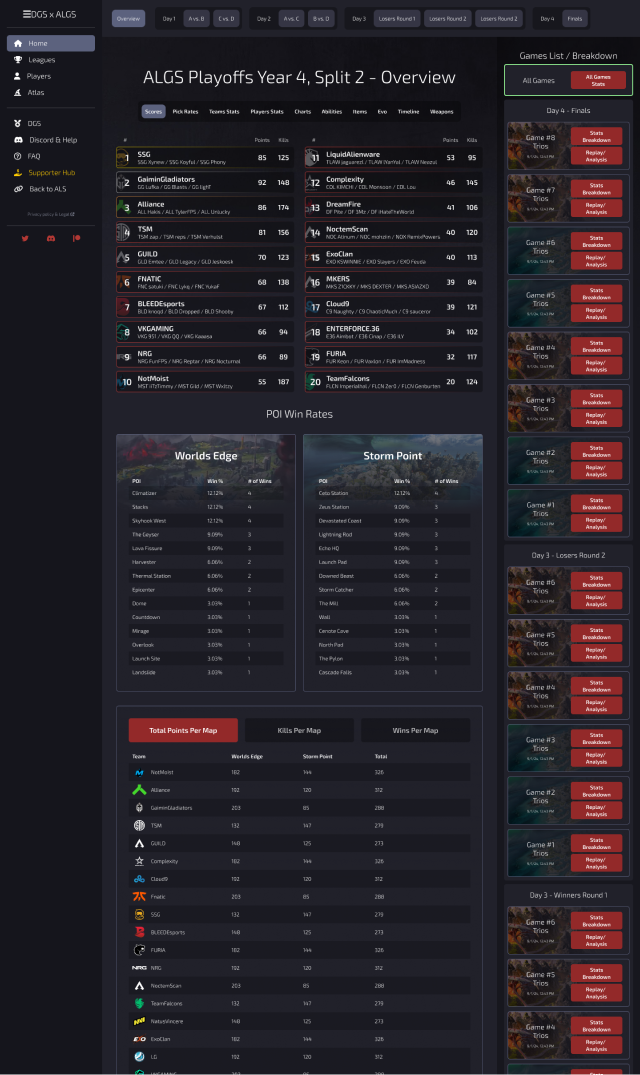This screenshot has width=640, height=1075.
Task: Select the Scores sub-tab
Action: [x=153, y=111]
